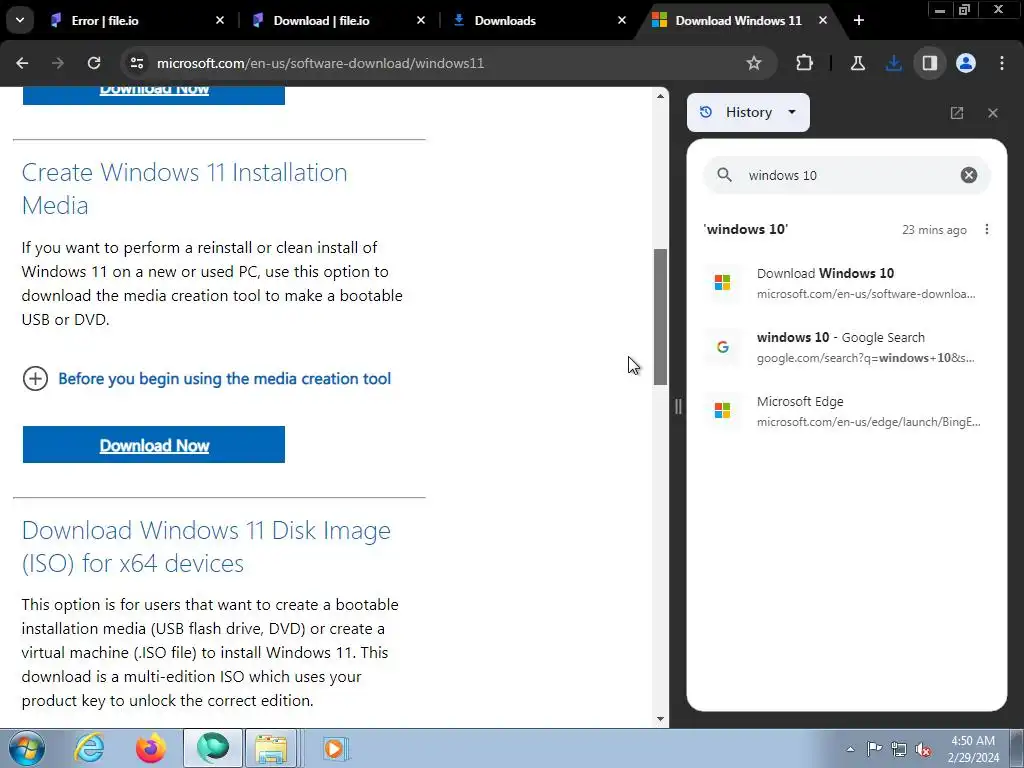Click 'Download Windows 11 Disk Image' heading

tap(206, 547)
